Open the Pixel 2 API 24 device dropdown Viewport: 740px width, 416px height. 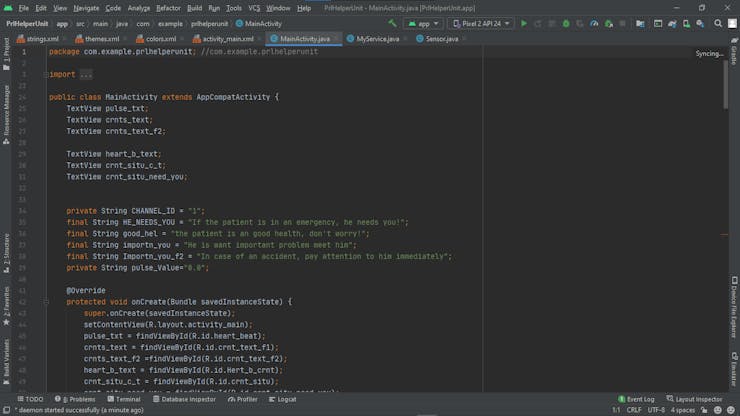pos(480,23)
